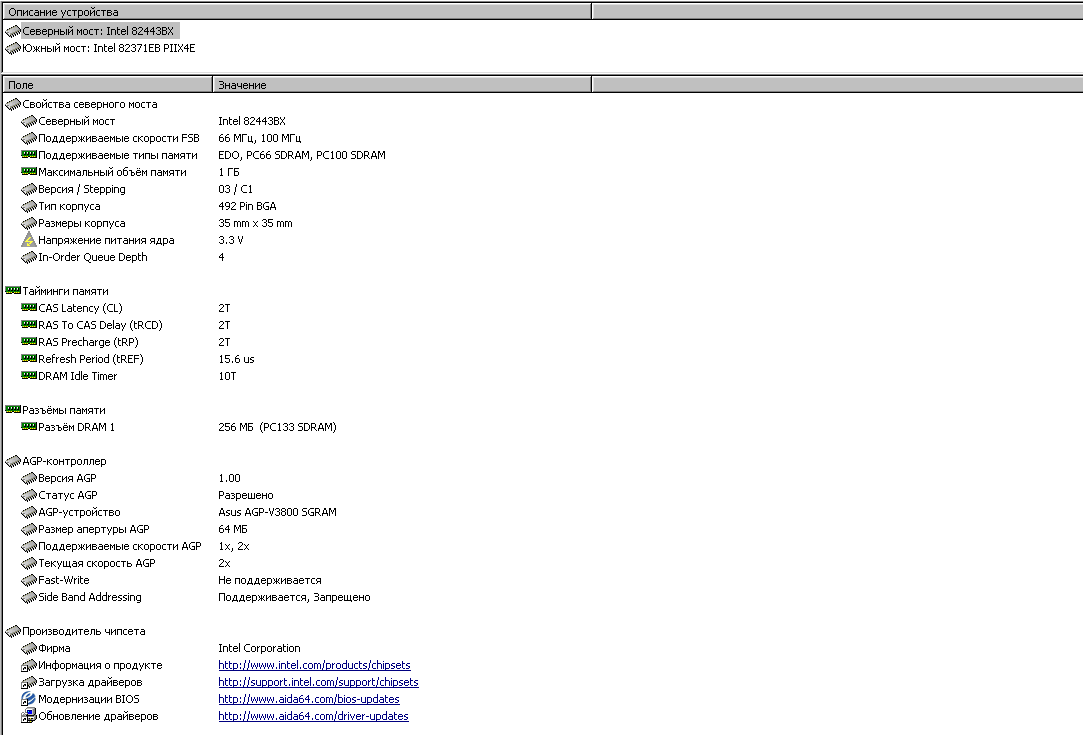Click the value 492 Pin BGA

coord(247,206)
